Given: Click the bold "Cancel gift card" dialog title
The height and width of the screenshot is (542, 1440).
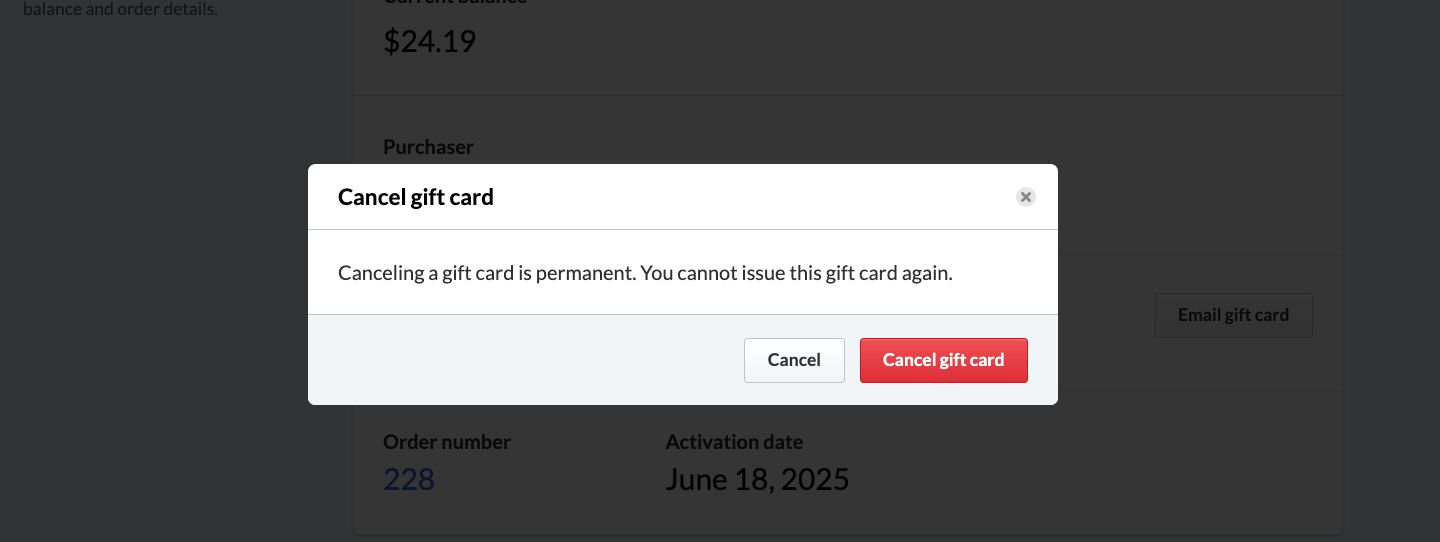Looking at the screenshot, I should pyautogui.click(x=416, y=197).
